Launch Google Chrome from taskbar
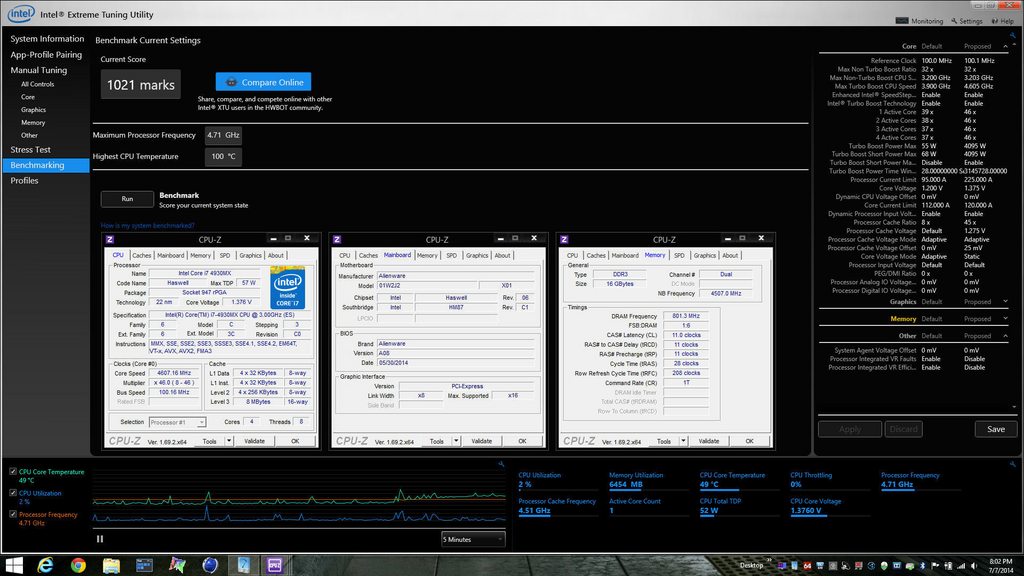 tap(78, 566)
